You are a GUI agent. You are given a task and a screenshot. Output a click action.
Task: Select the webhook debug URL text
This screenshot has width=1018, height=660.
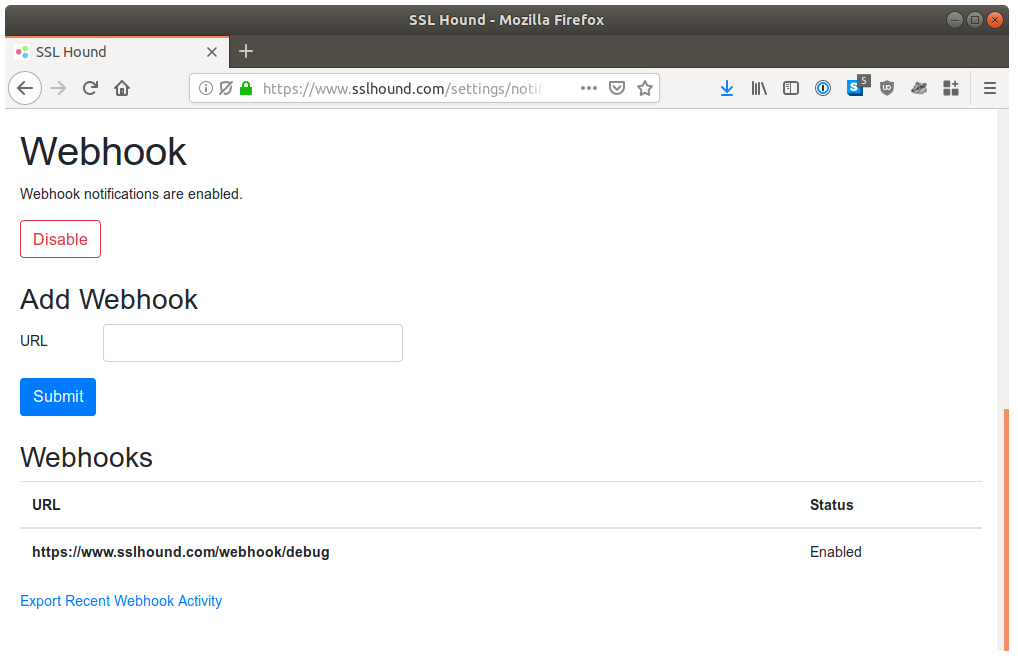pos(180,552)
